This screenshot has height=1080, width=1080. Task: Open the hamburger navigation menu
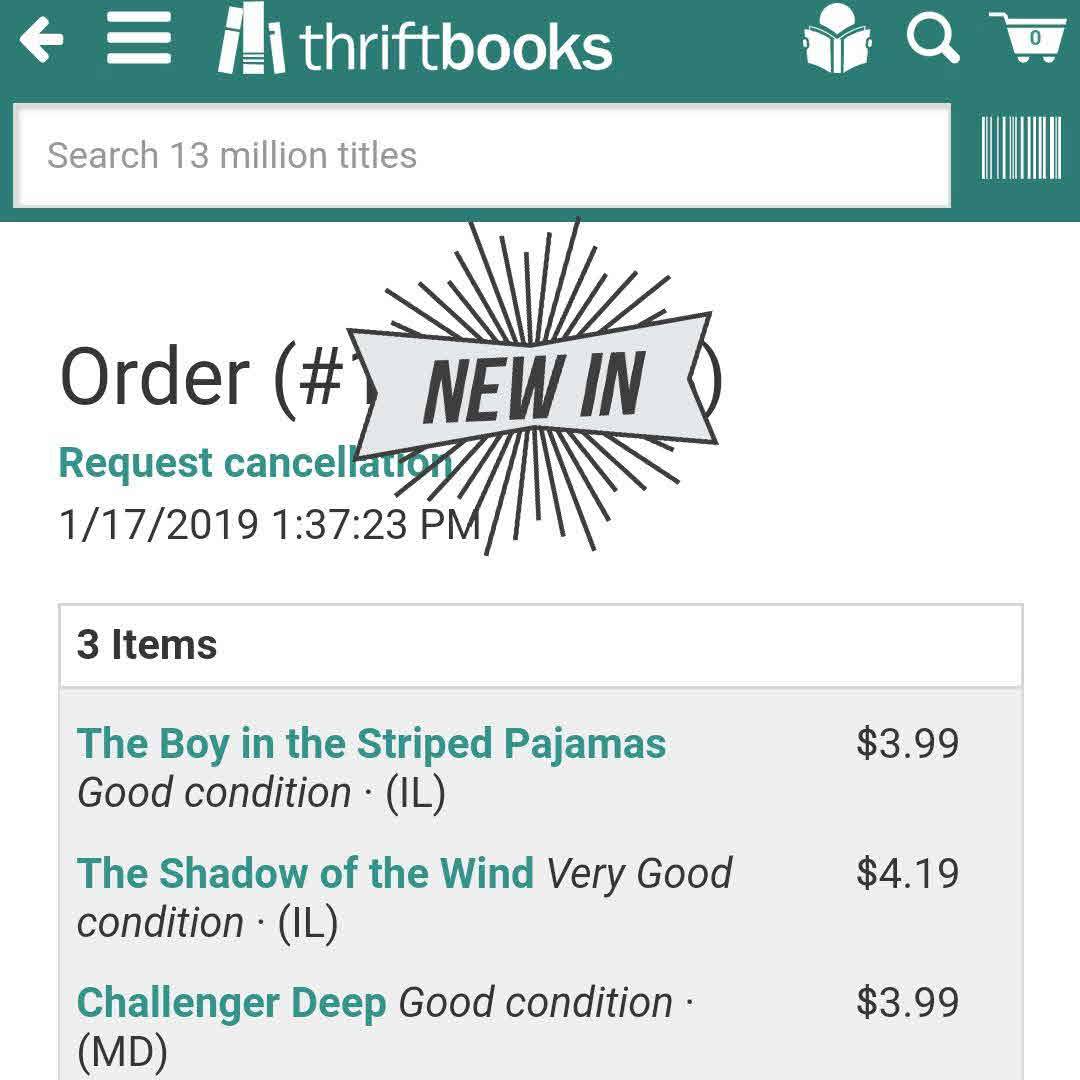139,39
